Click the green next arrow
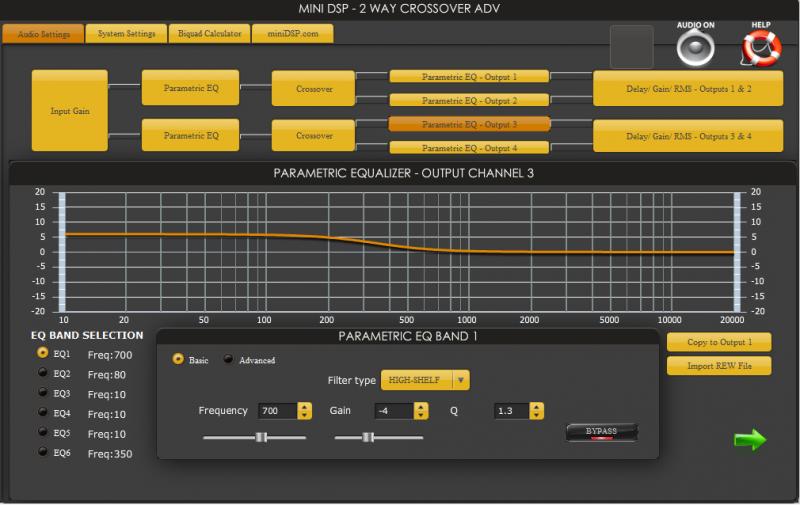Screen dimensions: 800x505 749,440
